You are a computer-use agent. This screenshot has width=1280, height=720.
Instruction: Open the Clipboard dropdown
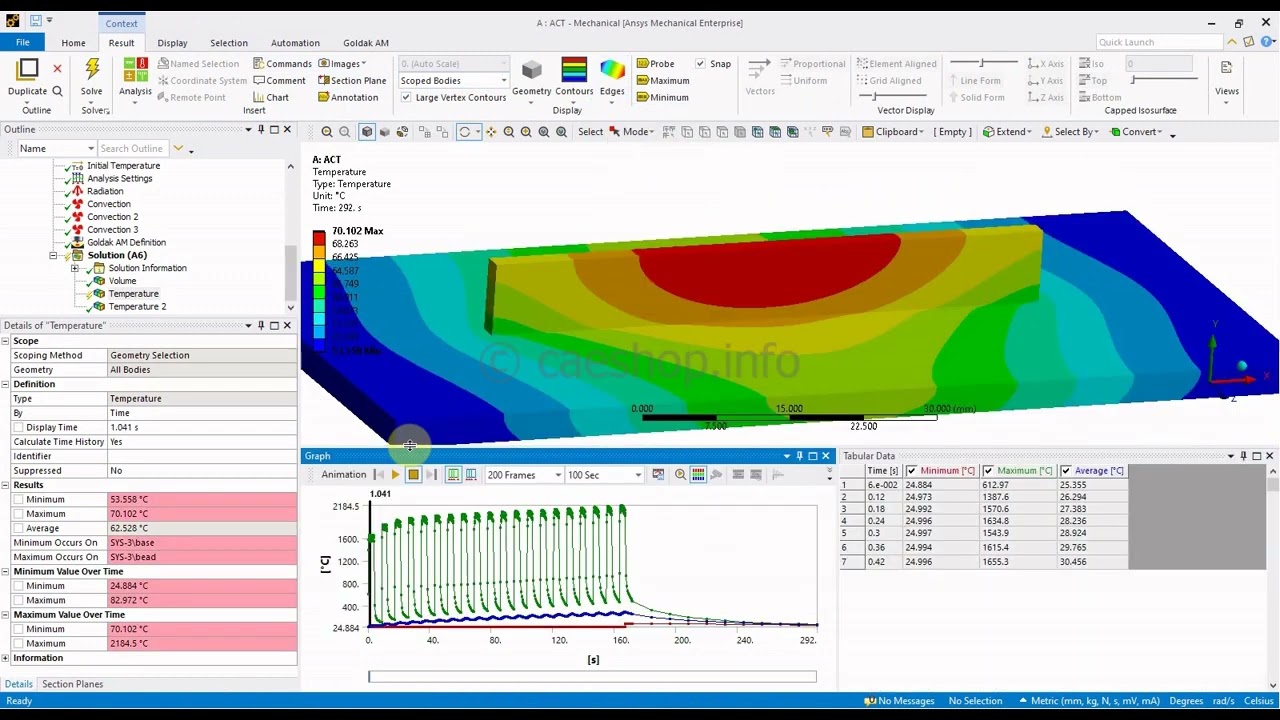pos(893,132)
